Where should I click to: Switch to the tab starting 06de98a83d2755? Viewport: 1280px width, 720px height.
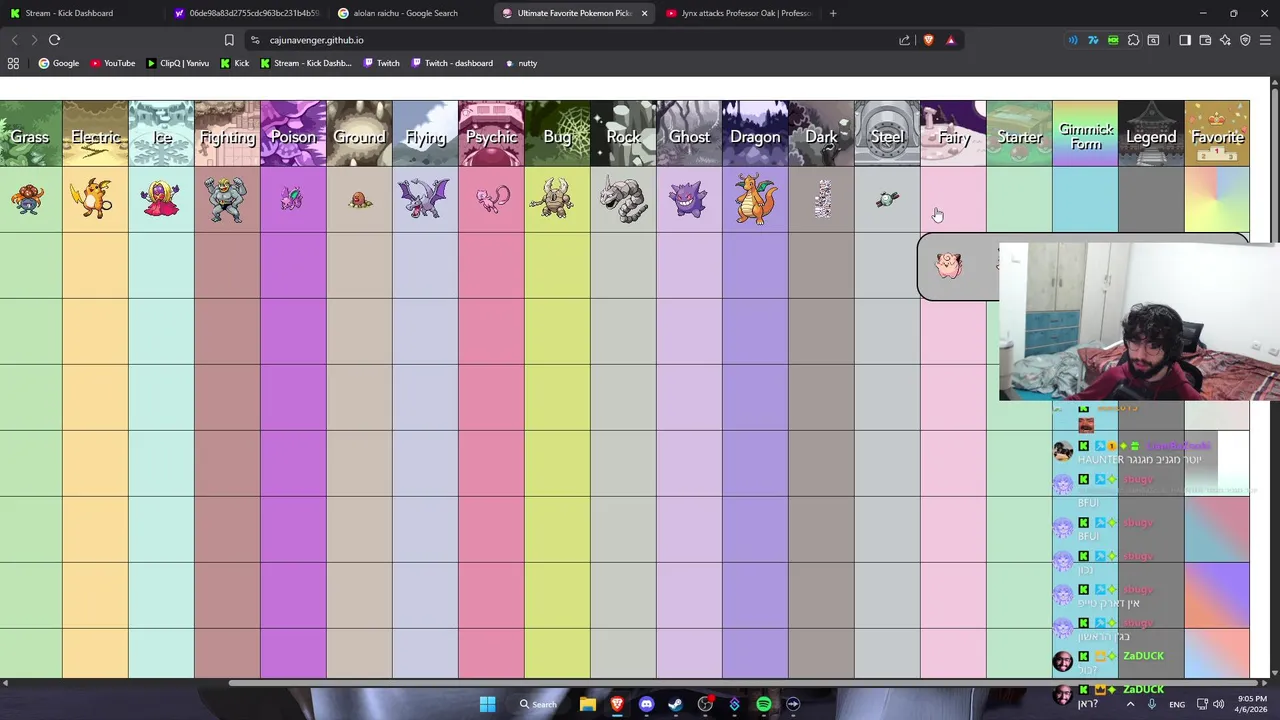(245, 13)
